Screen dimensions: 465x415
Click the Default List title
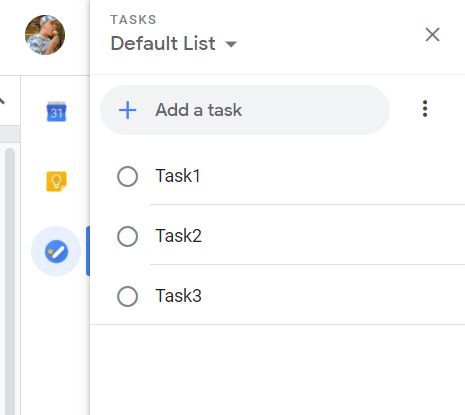pyautogui.click(x=163, y=43)
